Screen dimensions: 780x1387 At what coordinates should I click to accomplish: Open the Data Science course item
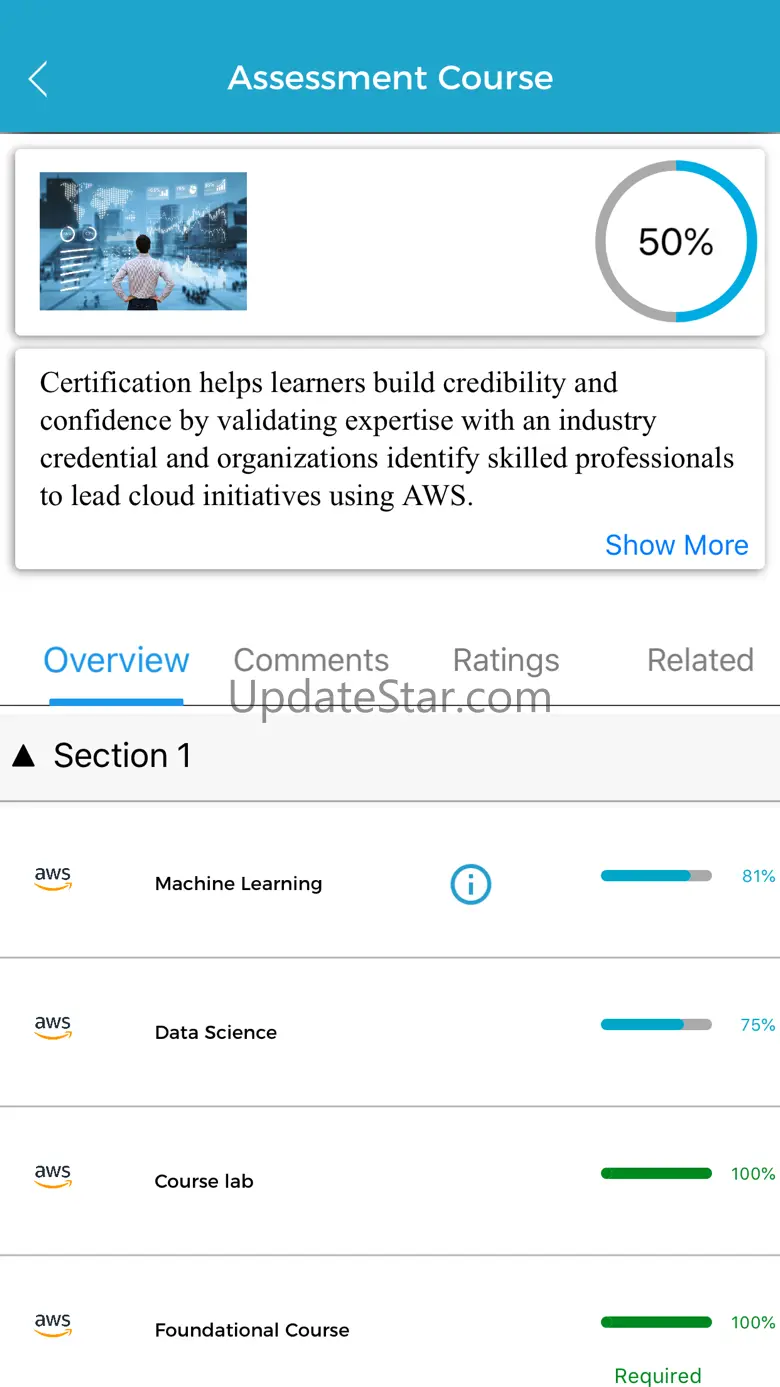pos(390,1032)
